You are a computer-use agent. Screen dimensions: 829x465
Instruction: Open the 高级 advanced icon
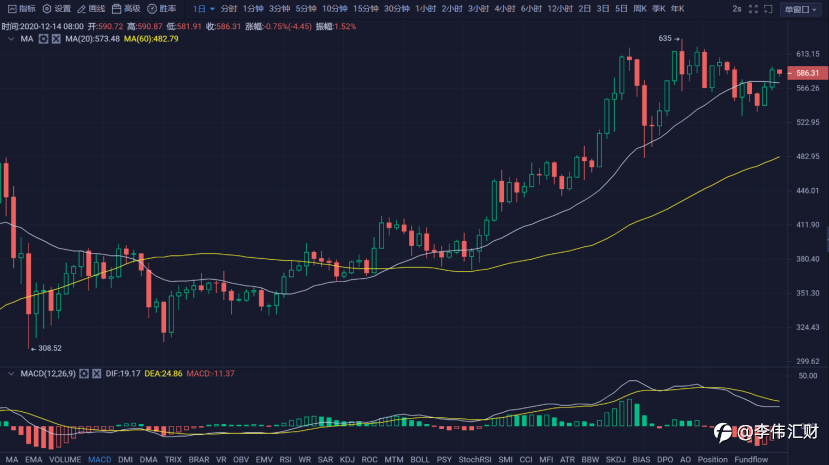click(116, 8)
